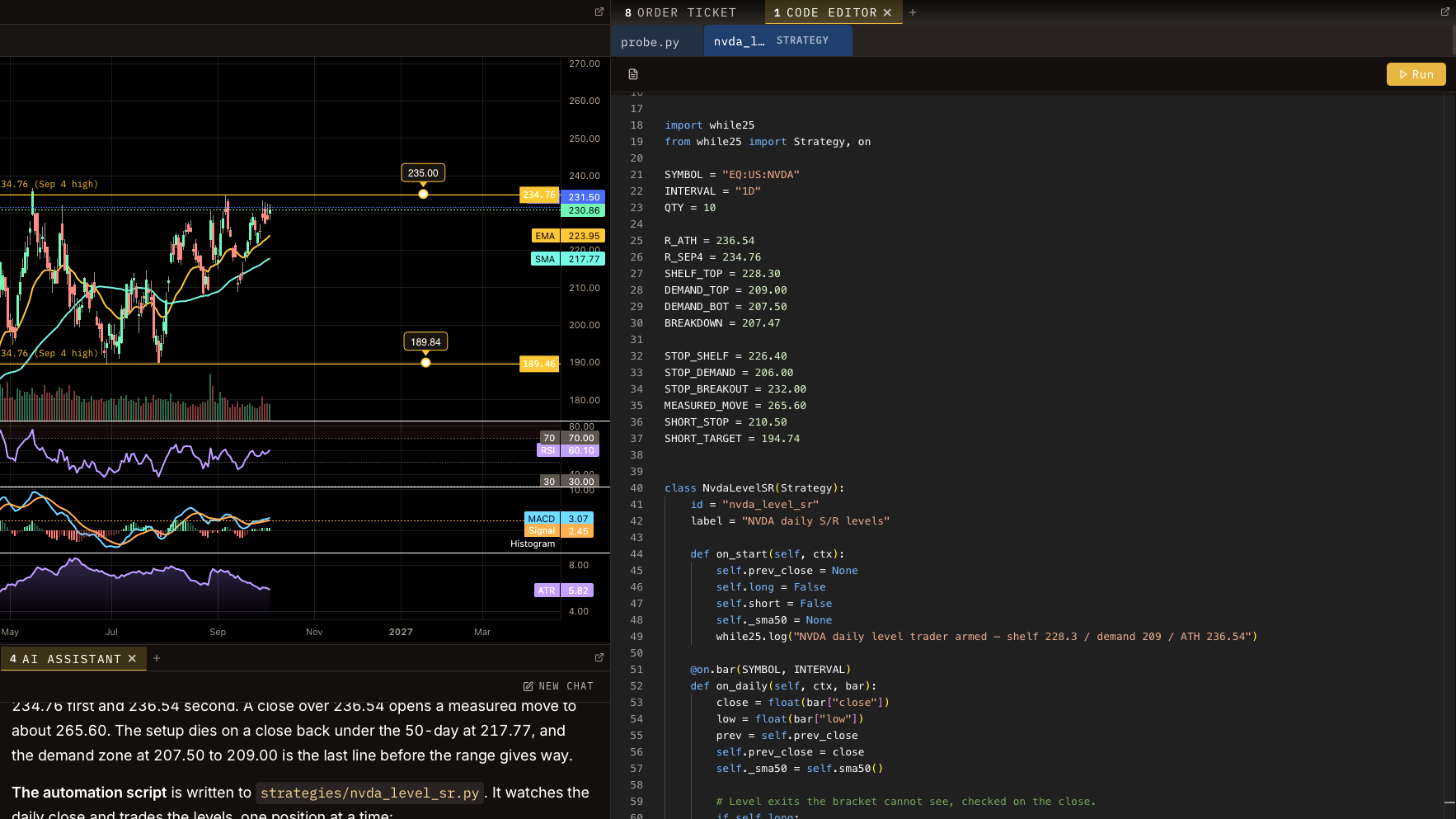Image resolution: width=1456 pixels, height=819 pixels.
Task: Pop out the chart panel
Action: click(599, 12)
